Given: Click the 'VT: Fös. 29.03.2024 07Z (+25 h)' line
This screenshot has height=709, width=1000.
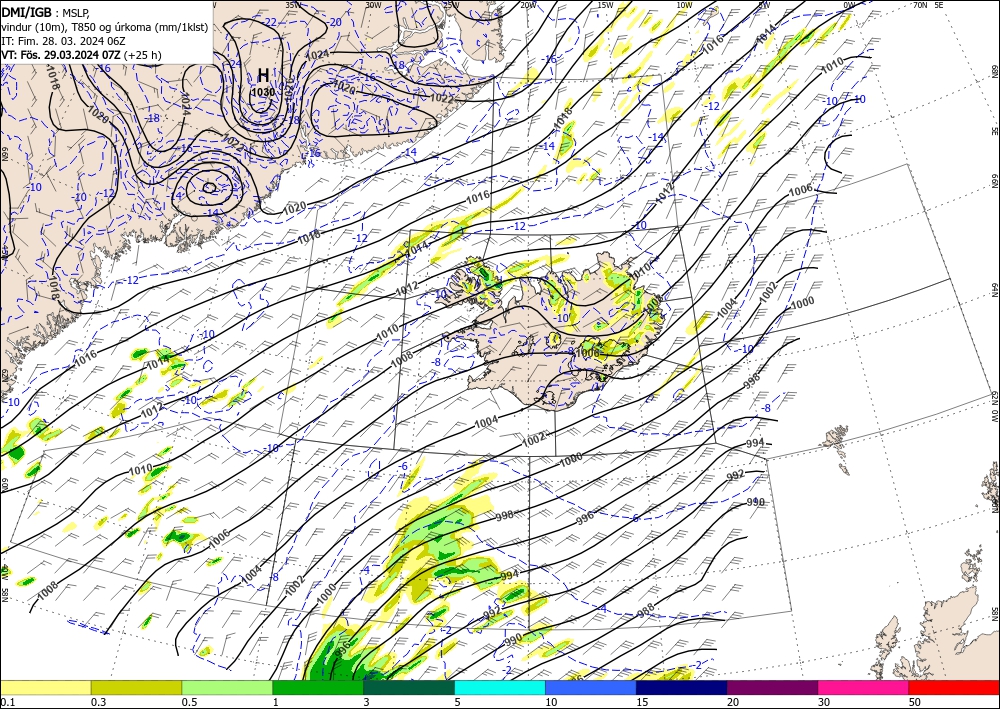Looking at the screenshot, I should pyautogui.click(x=82, y=55).
